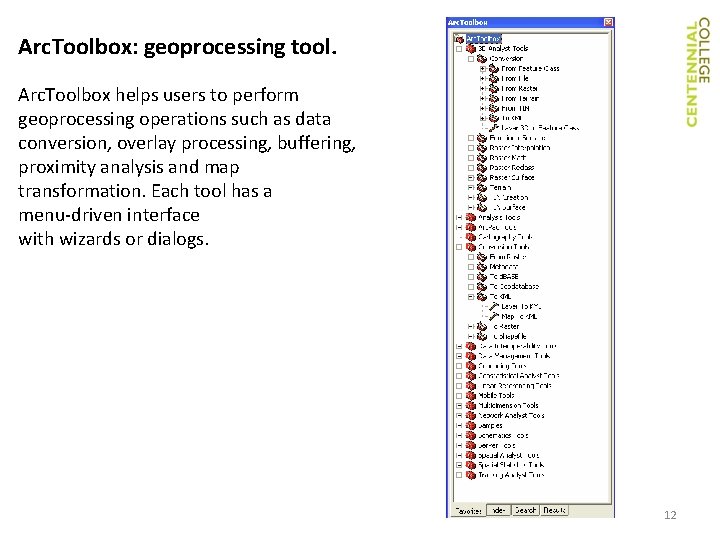Click the Samples toolbox icon

(x=471, y=426)
